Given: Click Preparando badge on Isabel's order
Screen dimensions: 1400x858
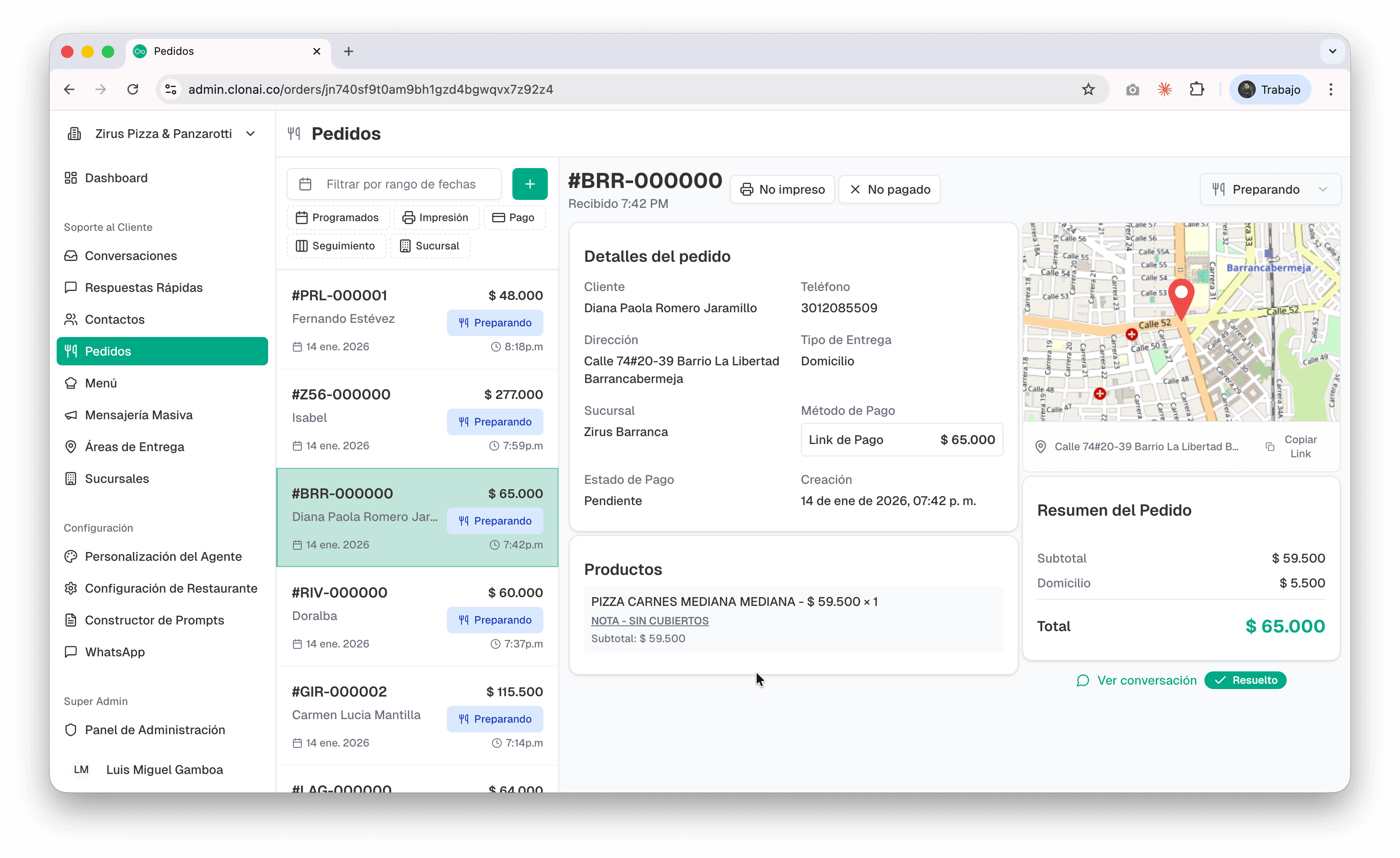Looking at the screenshot, I should point(495,422).
